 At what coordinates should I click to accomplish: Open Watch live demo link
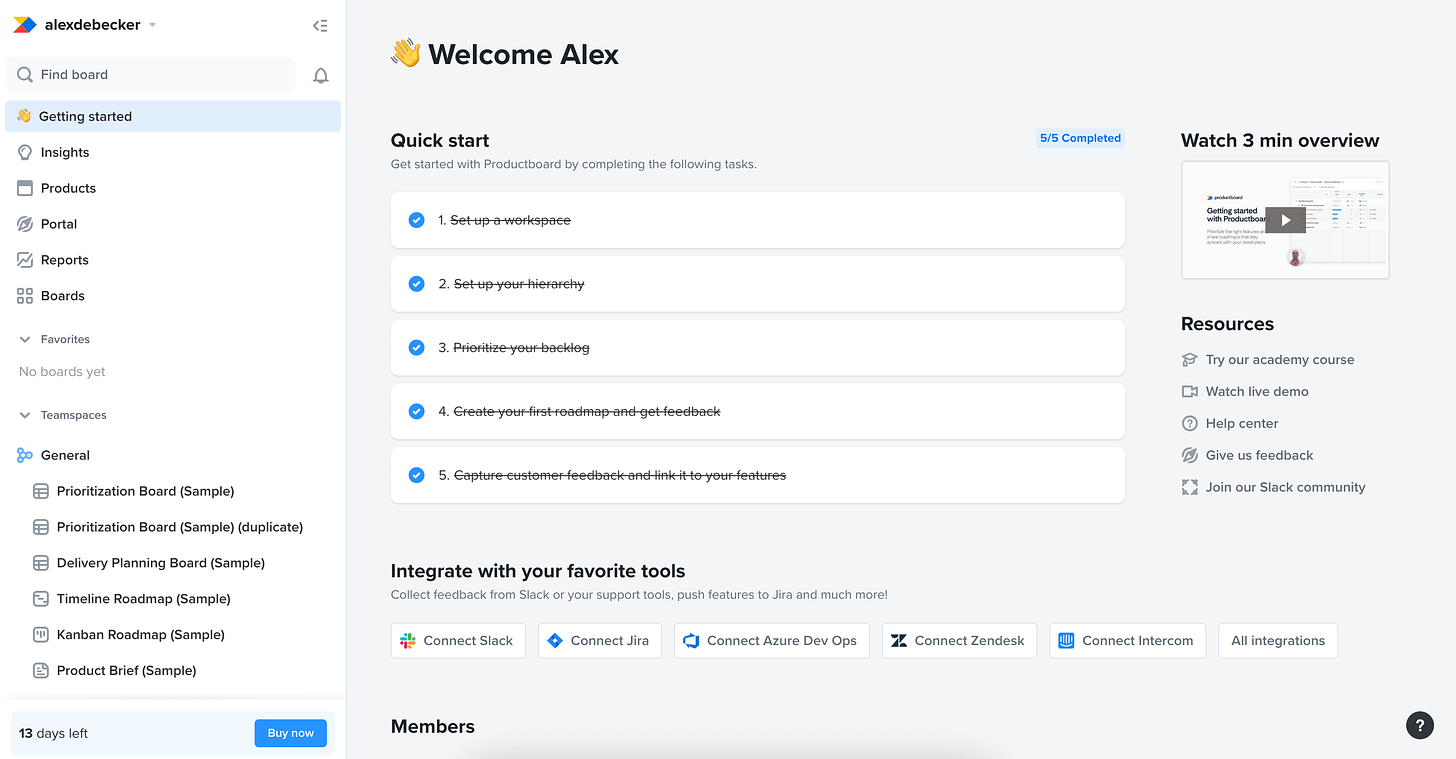1257,392
